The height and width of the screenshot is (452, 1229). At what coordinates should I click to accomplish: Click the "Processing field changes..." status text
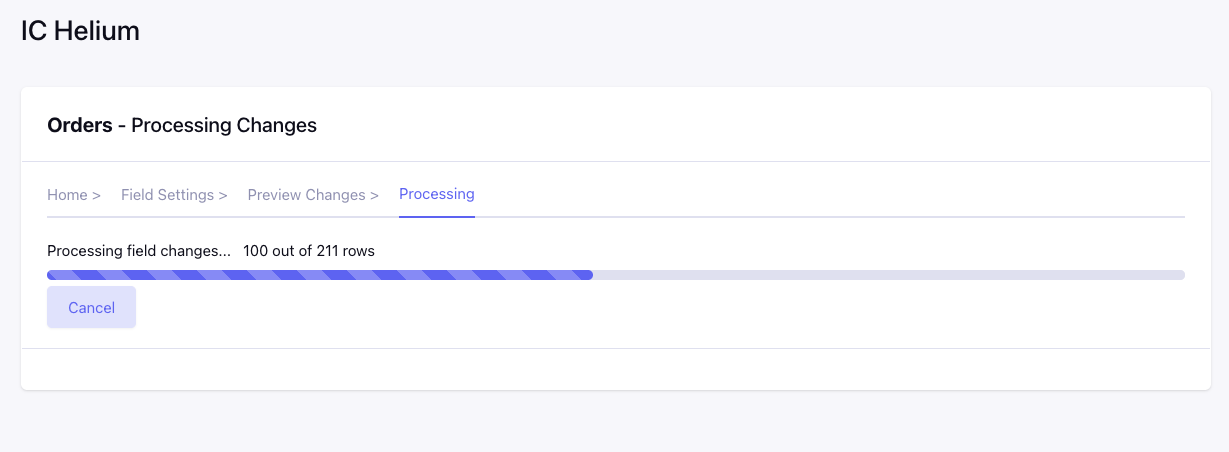[x=139, y=251]
